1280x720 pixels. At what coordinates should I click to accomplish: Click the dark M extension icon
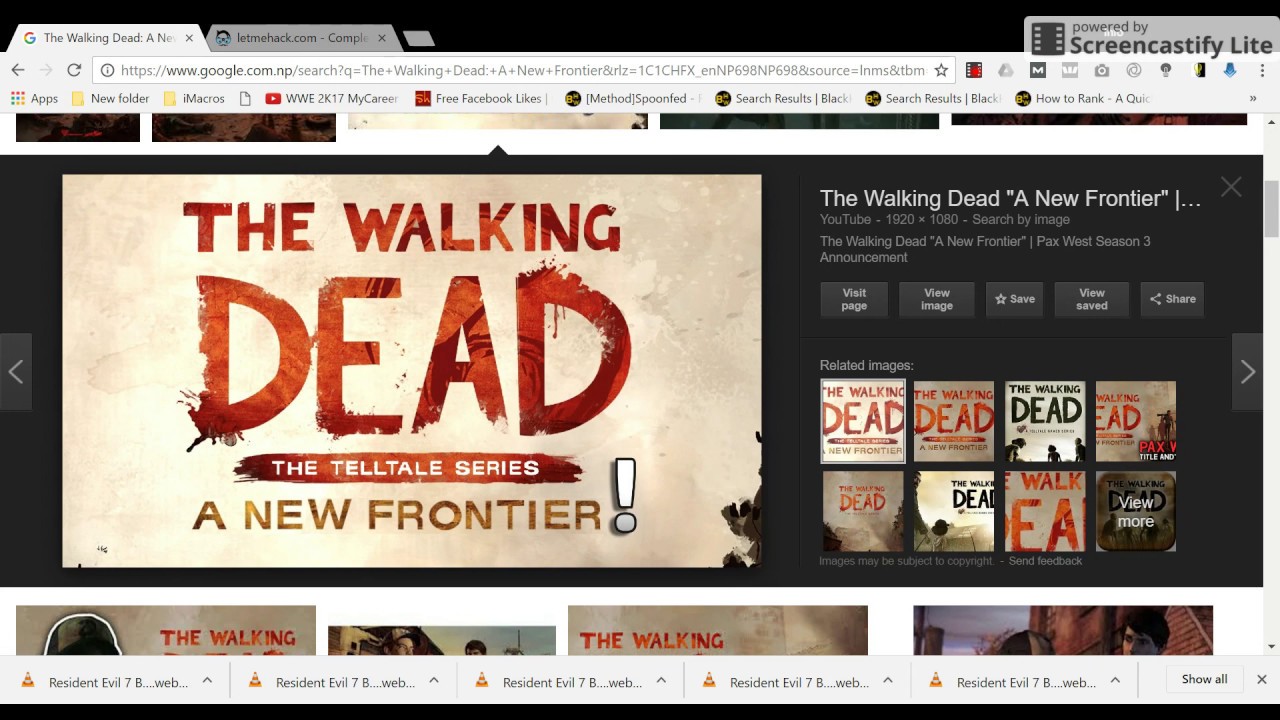coord(1038,70)
